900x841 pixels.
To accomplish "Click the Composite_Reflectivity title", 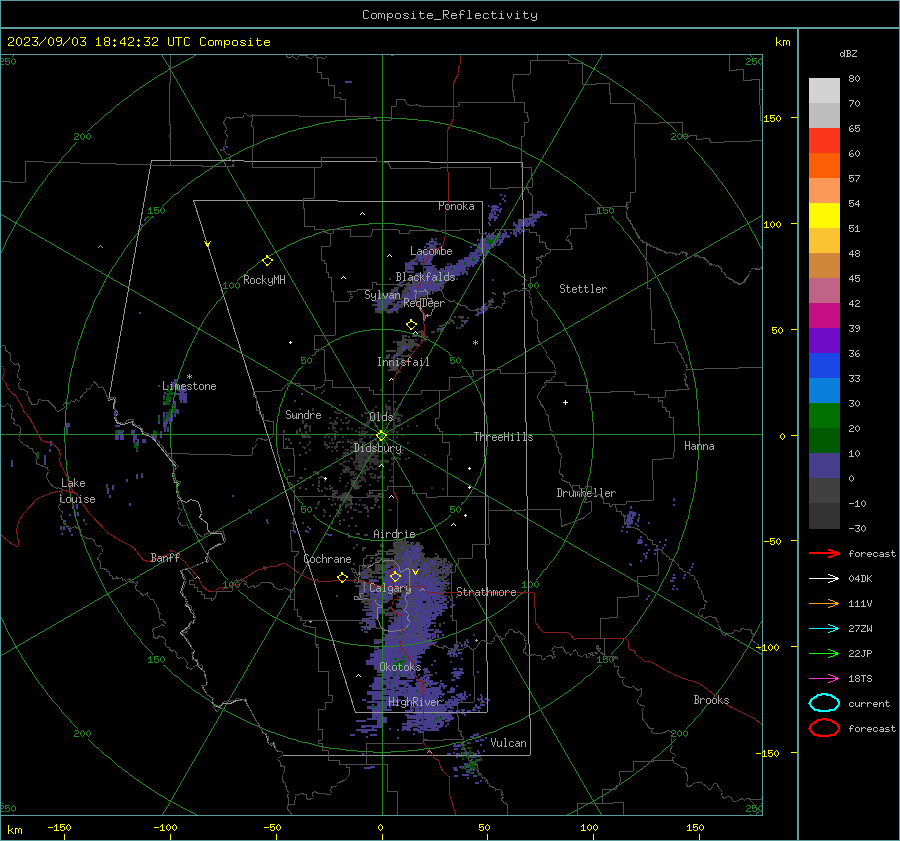I will point(450,15).
